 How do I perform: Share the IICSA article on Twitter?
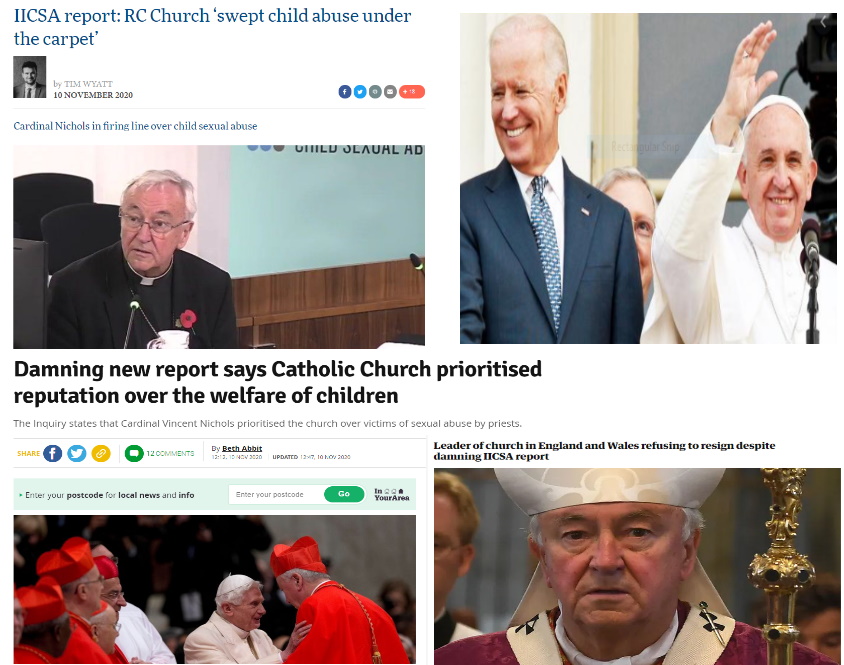360,92
